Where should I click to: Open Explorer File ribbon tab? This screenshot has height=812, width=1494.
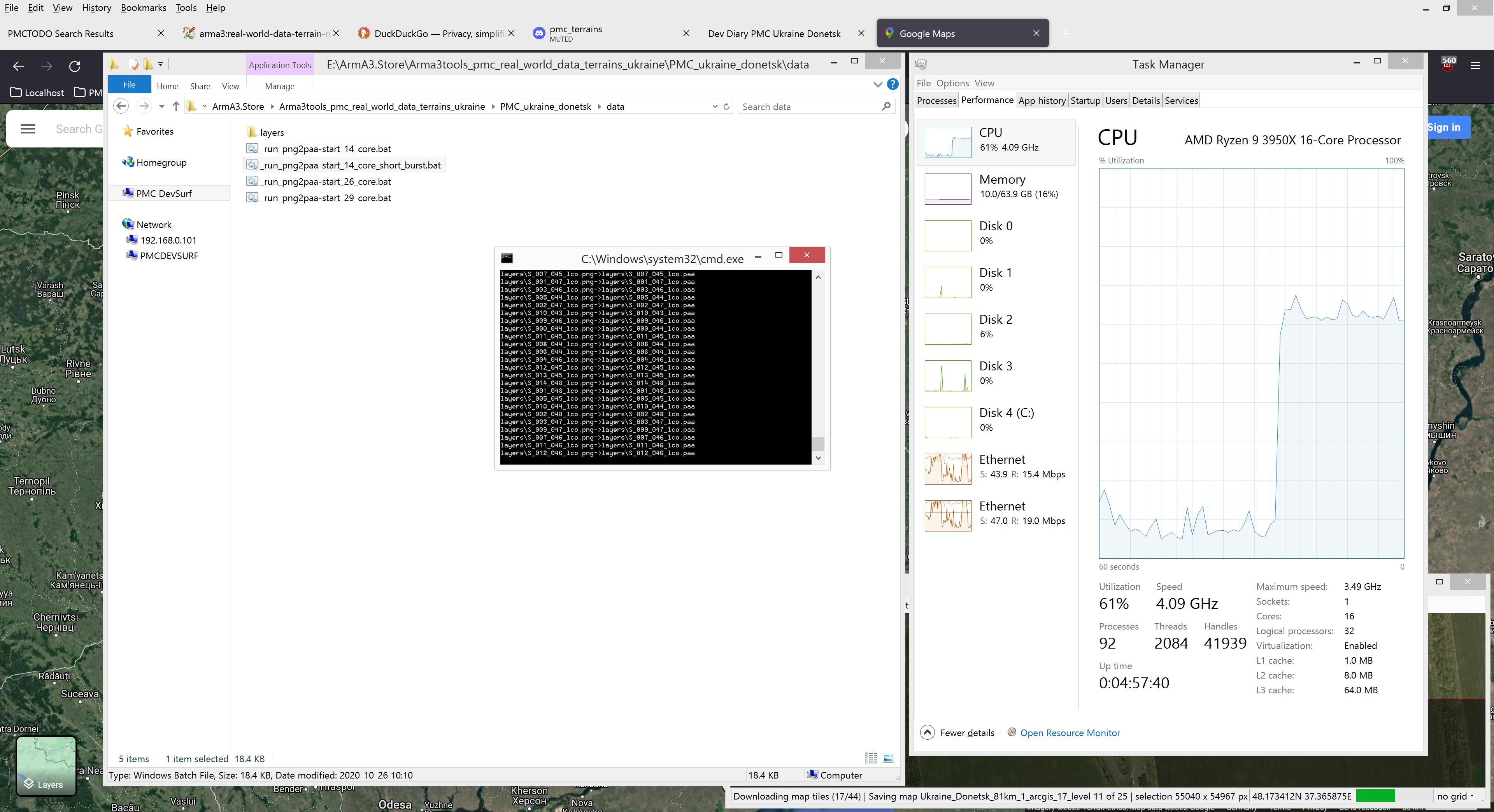click(129, 85)
